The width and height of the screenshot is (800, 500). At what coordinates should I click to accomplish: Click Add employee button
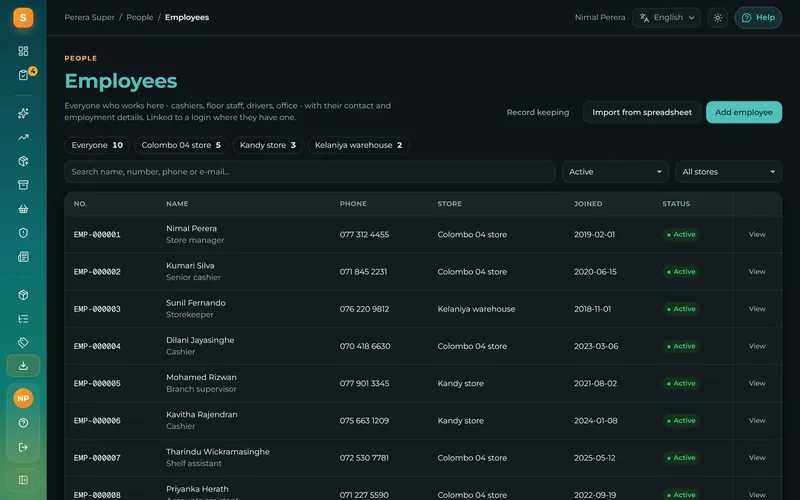click(744, 112)
